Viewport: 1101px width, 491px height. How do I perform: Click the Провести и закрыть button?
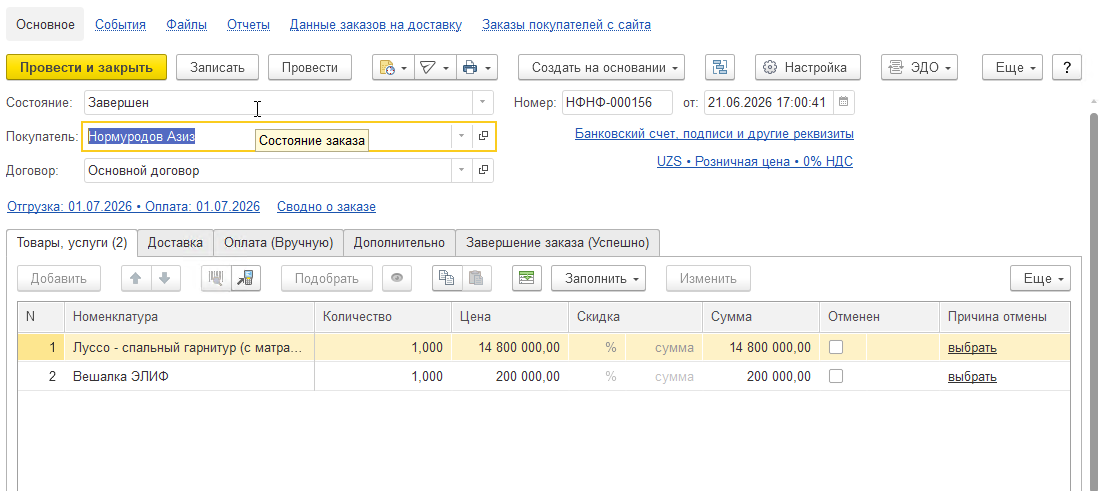[86, 67]
